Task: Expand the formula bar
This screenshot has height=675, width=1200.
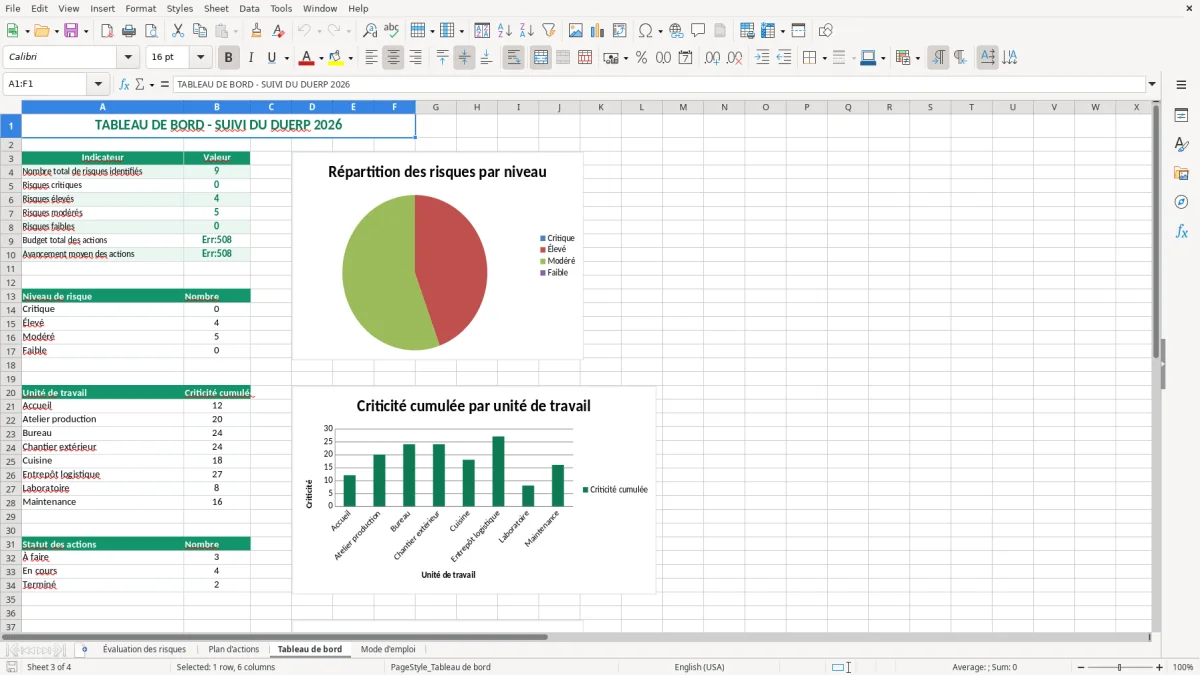Action: click(x=1152, y=84)
